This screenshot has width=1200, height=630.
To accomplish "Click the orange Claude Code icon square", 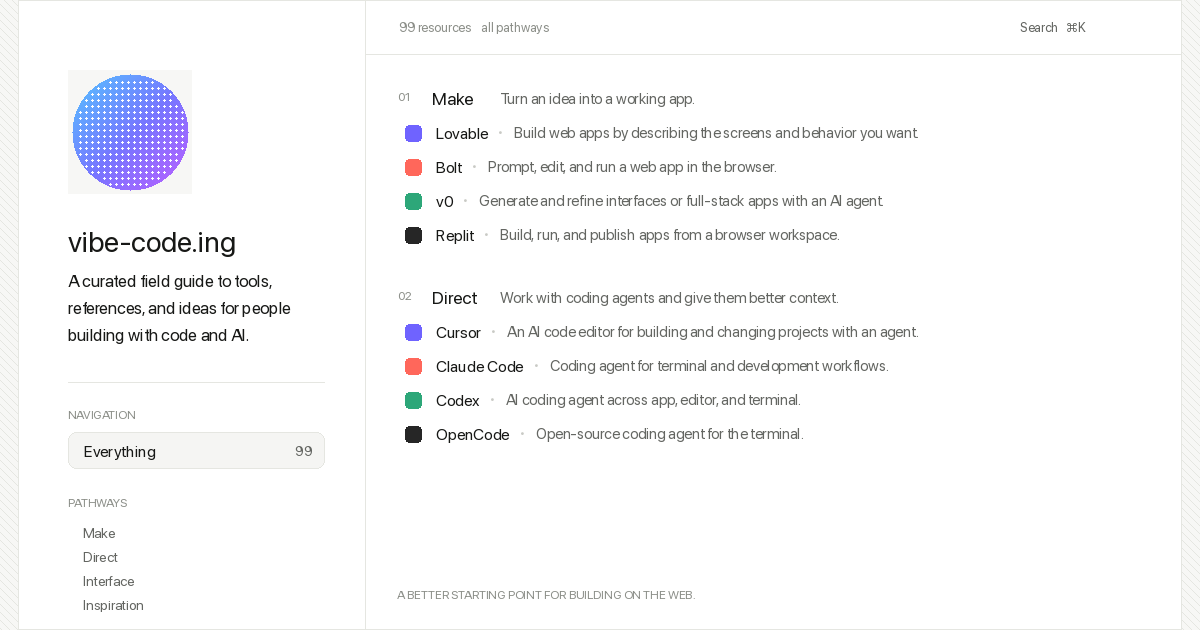I will click(x=413, y=366).
